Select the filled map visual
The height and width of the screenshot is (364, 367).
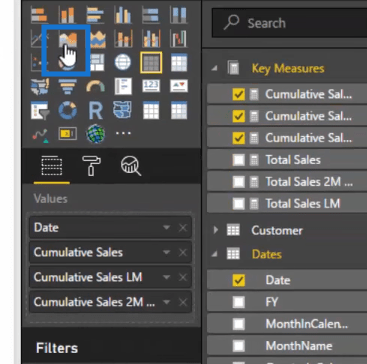39,86
